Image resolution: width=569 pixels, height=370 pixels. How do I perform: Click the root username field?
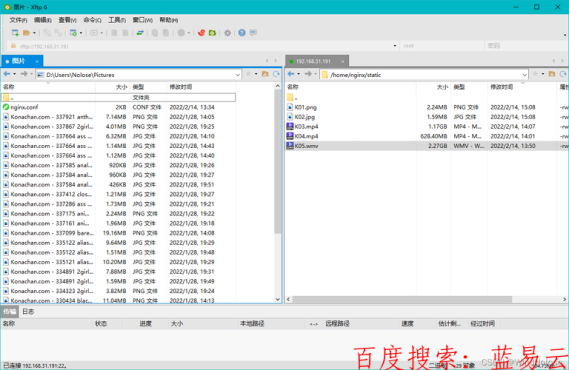(x=442, y=46)
